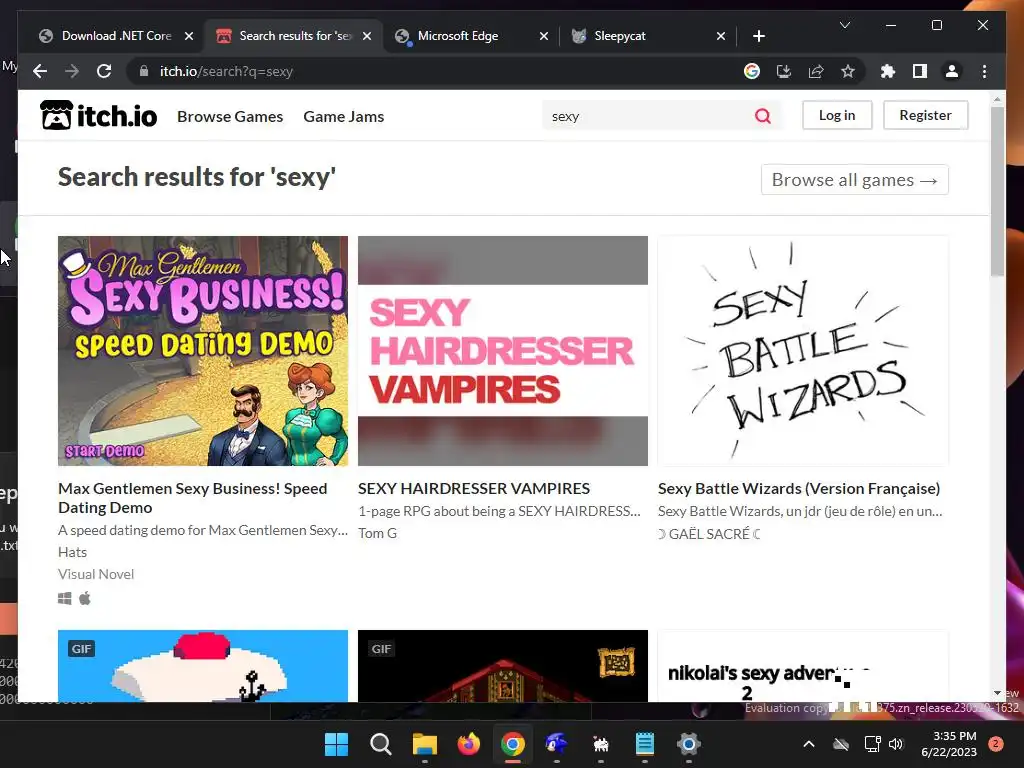
Task: Close the Search results tab
Action: 367,36
